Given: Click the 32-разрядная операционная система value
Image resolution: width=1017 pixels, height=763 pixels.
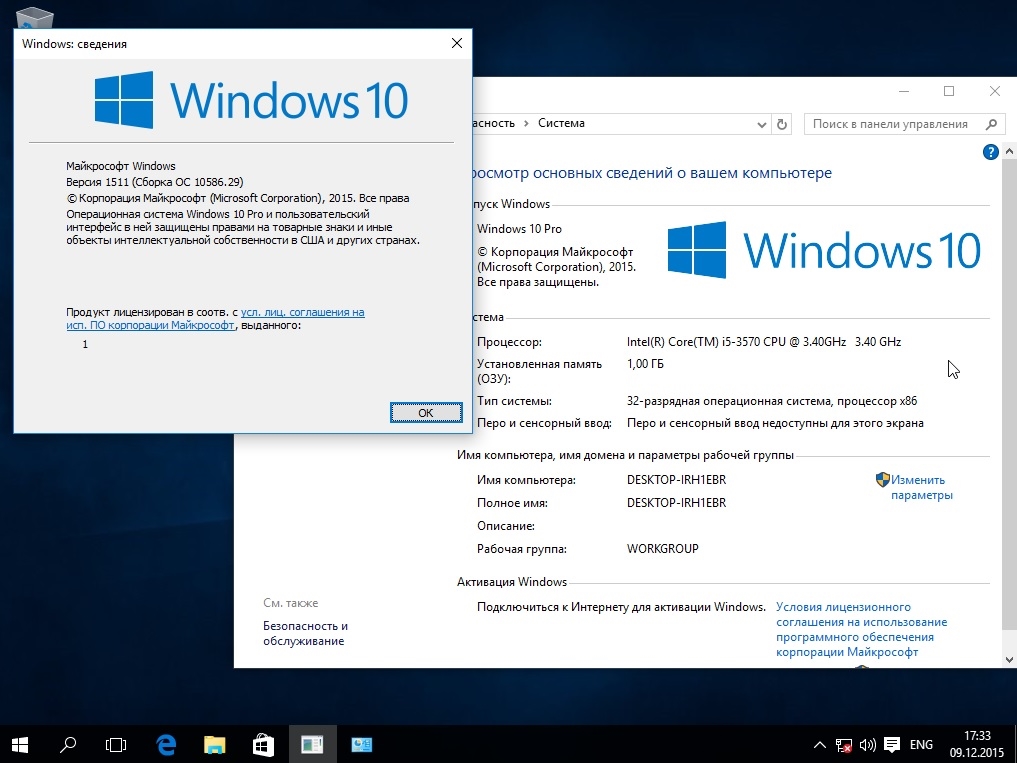Looking at the screenshot, I should click(x=772, y=401).
